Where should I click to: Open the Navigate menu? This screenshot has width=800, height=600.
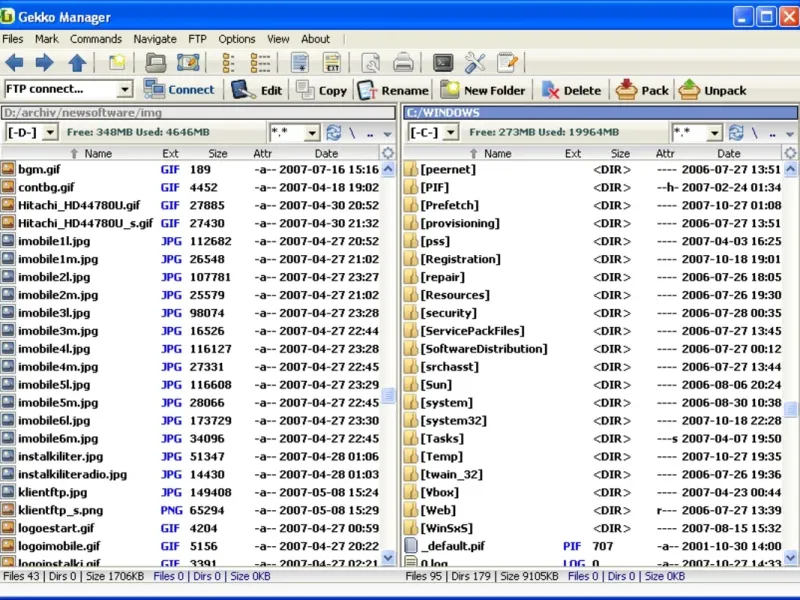pyautogui.click(x=155, y=39)
